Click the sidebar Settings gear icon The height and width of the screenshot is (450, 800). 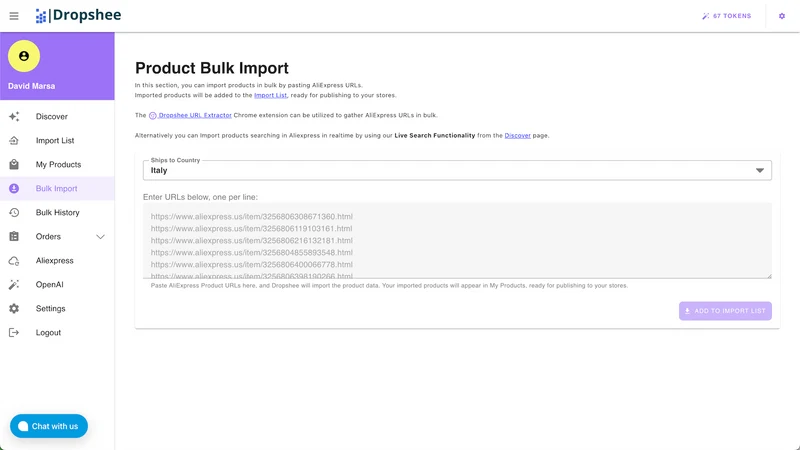14,309
